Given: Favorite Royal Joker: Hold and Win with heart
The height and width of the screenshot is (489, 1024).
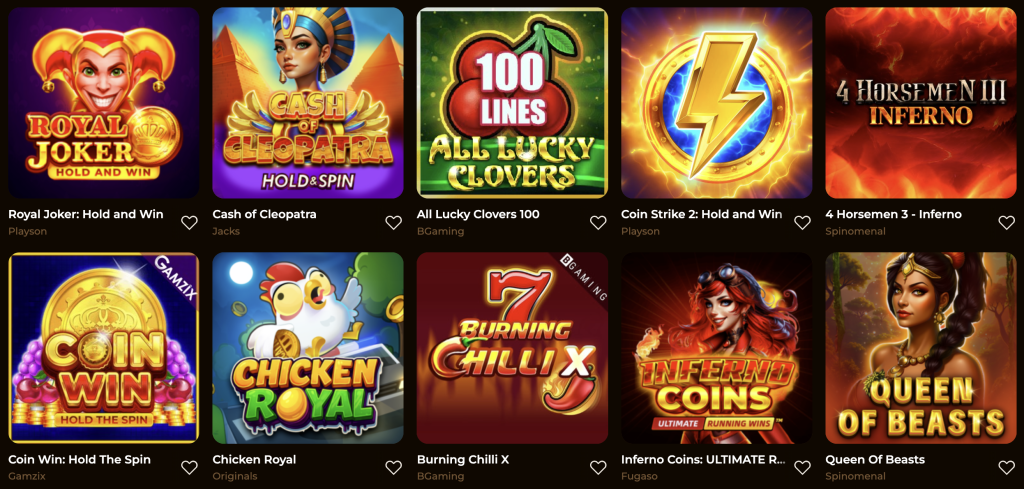Looking at the screenshot, I should (x=189, y=223).
